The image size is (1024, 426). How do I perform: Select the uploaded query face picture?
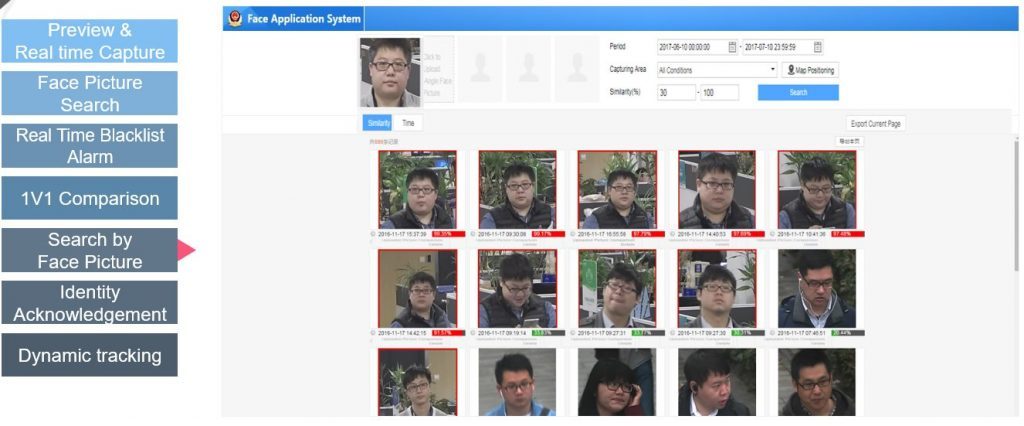(391, 72)
